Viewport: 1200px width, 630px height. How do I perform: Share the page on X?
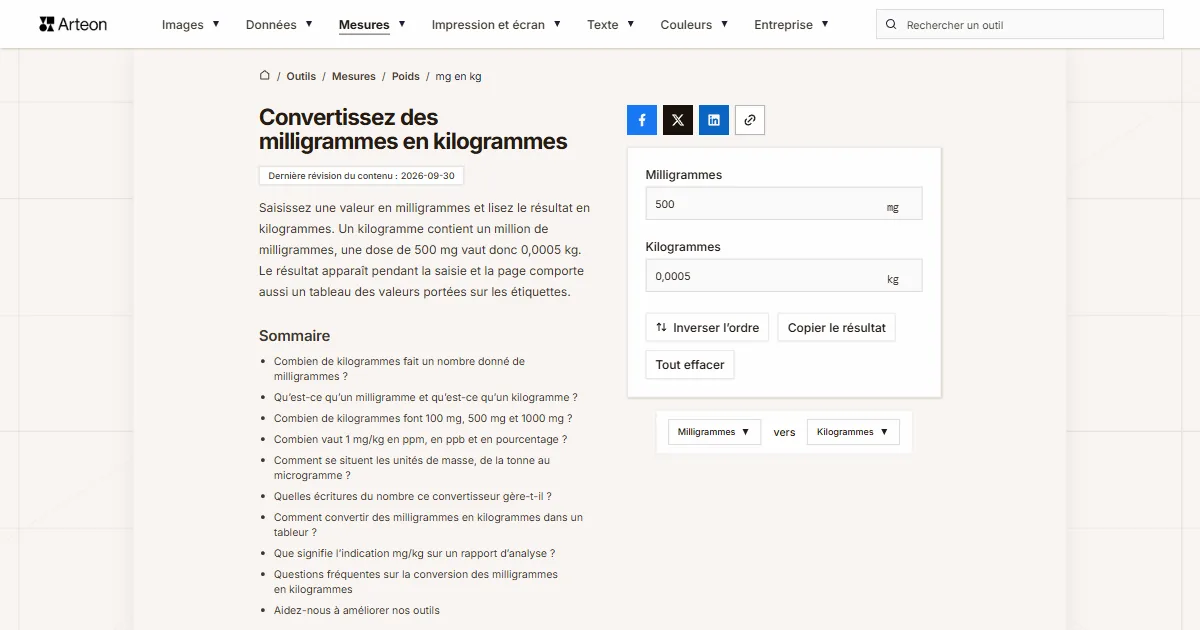pos(678,120)
